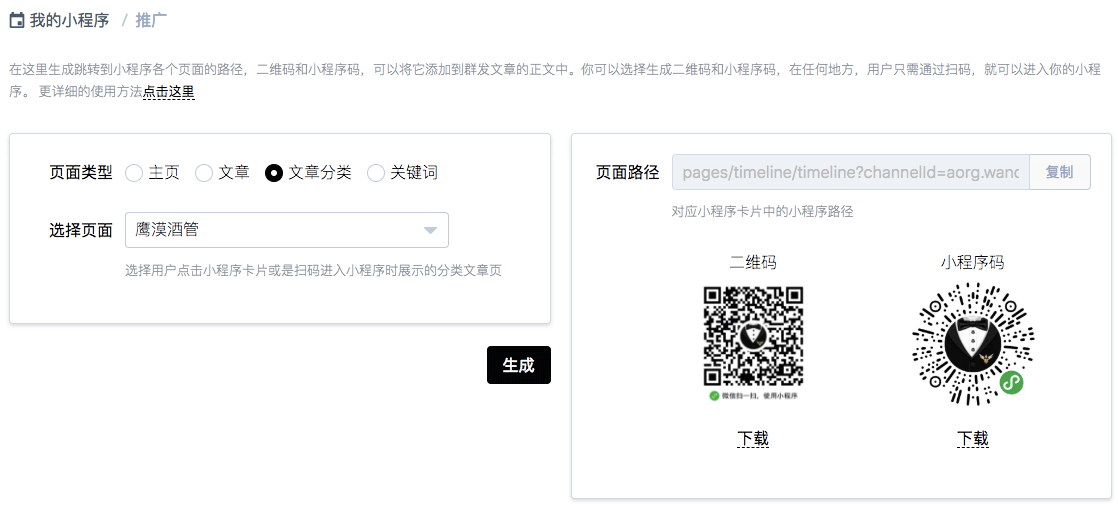
Task: Click the 小程序码 heading text
Action: coord(973,263)
